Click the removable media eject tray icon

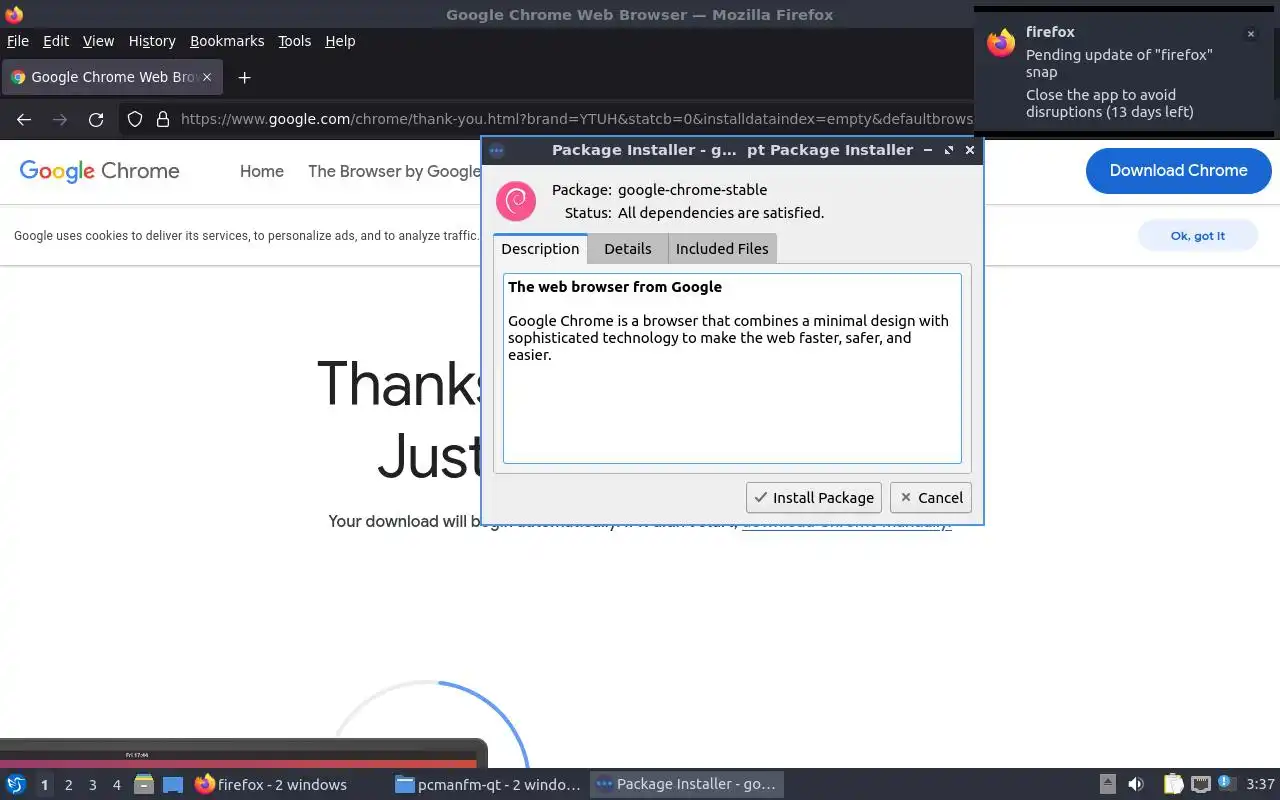coord(1107,784)
